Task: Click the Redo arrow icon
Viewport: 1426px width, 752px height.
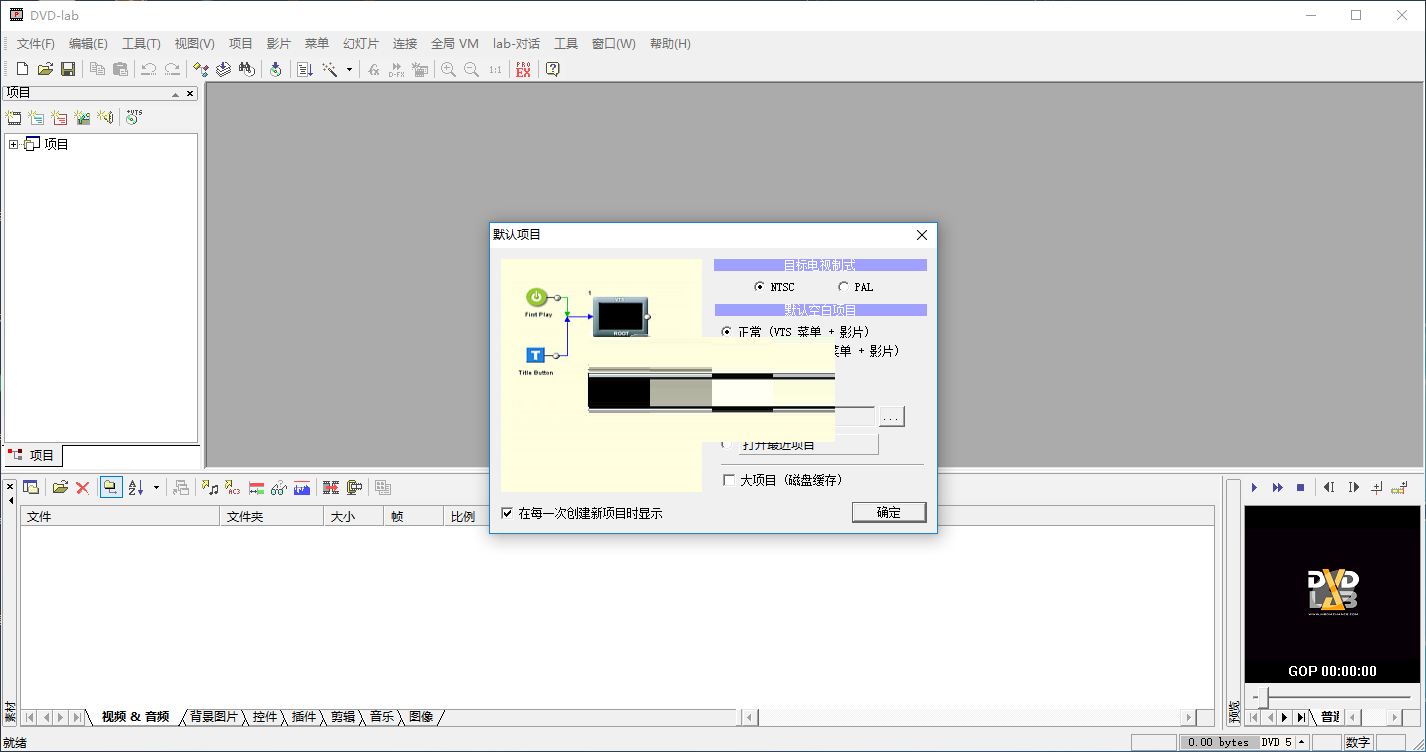Action: [x=172, y=69]
